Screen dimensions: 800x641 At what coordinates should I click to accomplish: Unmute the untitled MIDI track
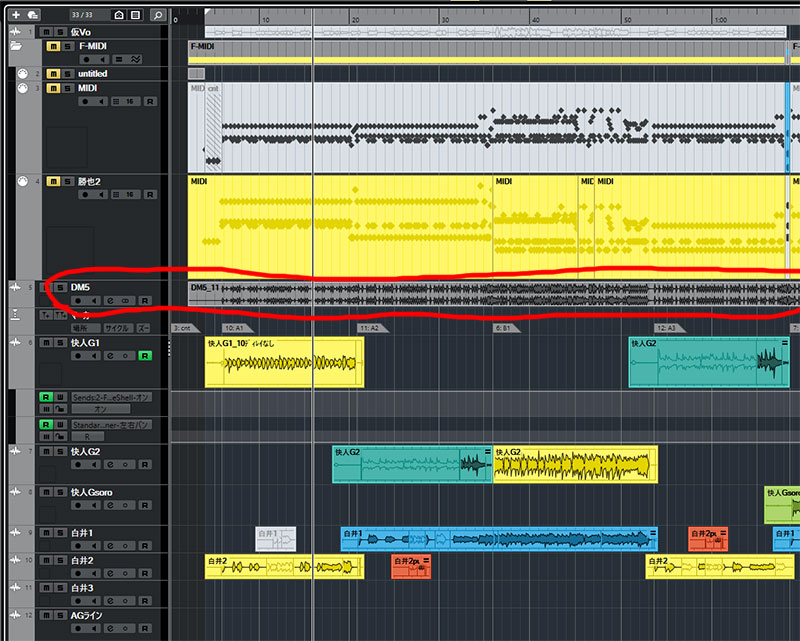[x=53, y=73]
